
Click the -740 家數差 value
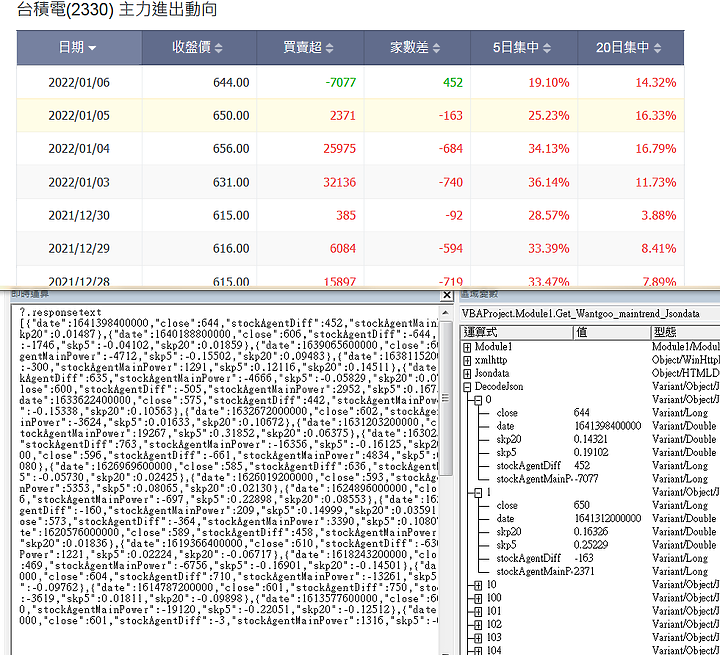point(450,182)
